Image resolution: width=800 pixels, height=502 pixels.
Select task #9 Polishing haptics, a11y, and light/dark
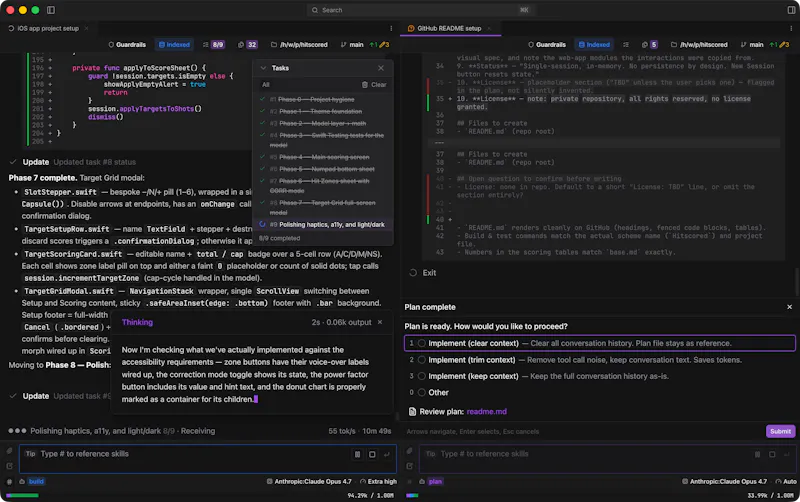[x=324, y=224]
